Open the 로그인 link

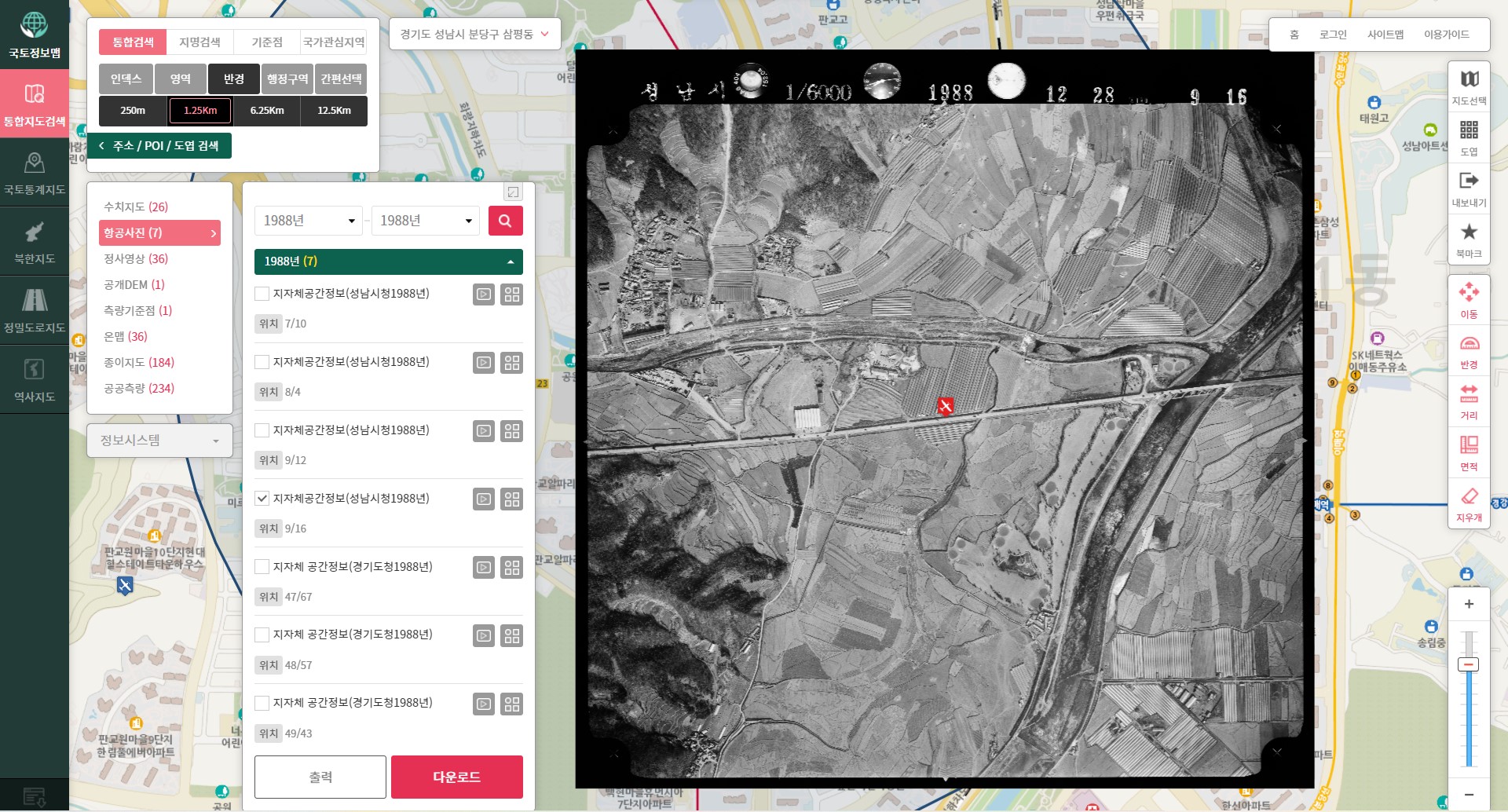coord(1333,35)
